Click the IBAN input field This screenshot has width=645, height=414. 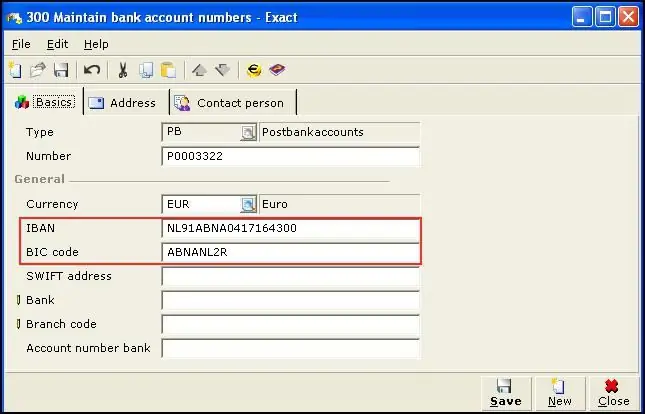(291, 228)
